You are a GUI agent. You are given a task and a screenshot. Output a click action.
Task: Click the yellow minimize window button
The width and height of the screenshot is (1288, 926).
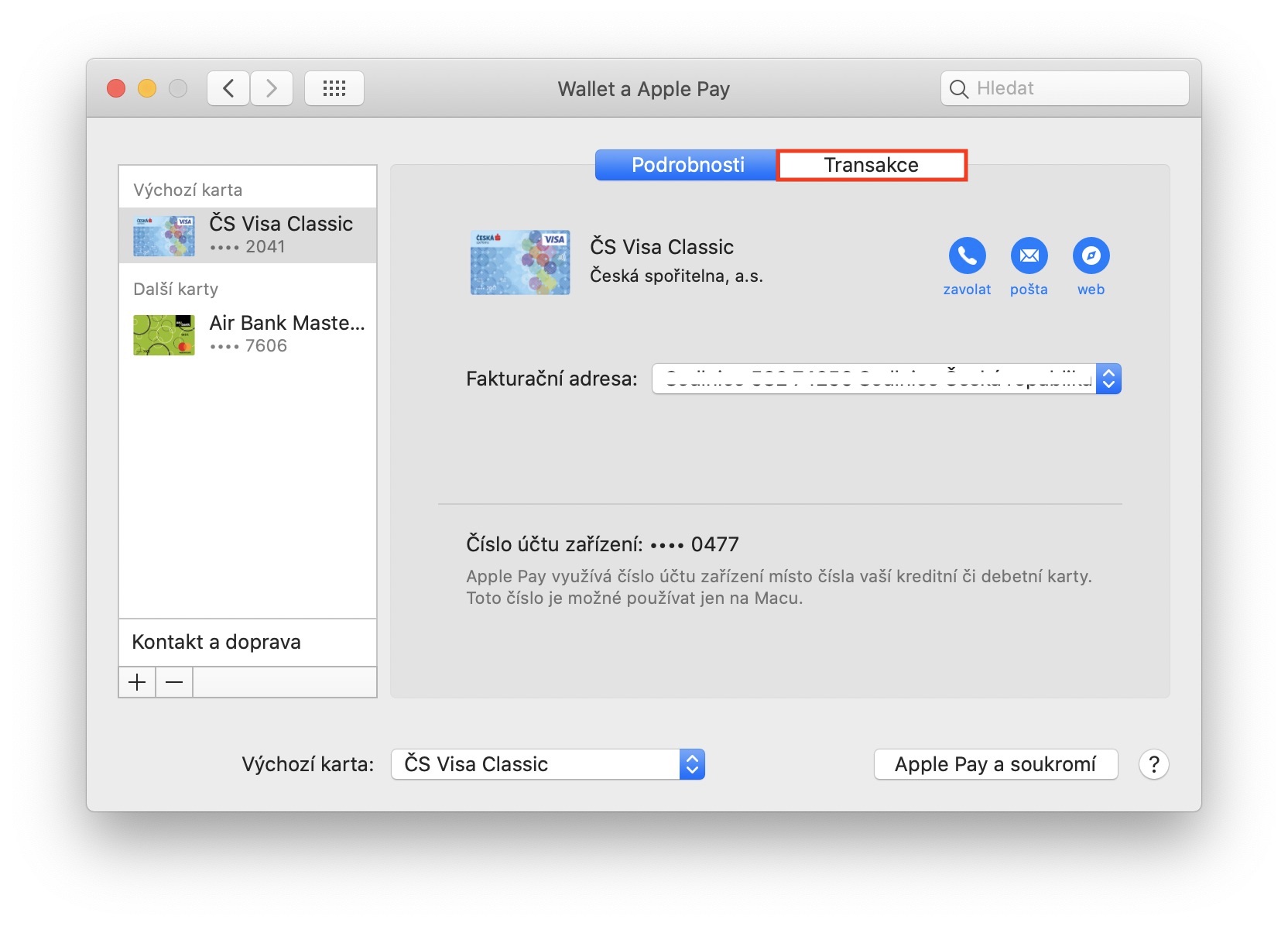pos(147,88)
